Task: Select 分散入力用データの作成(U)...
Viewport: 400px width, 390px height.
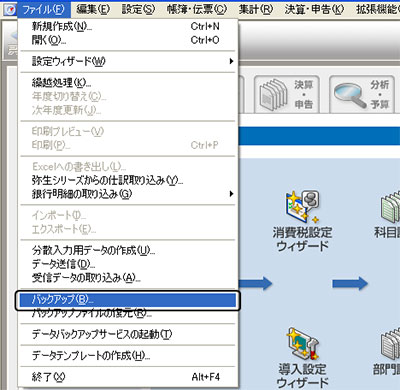Action: (x=127, y=250)
